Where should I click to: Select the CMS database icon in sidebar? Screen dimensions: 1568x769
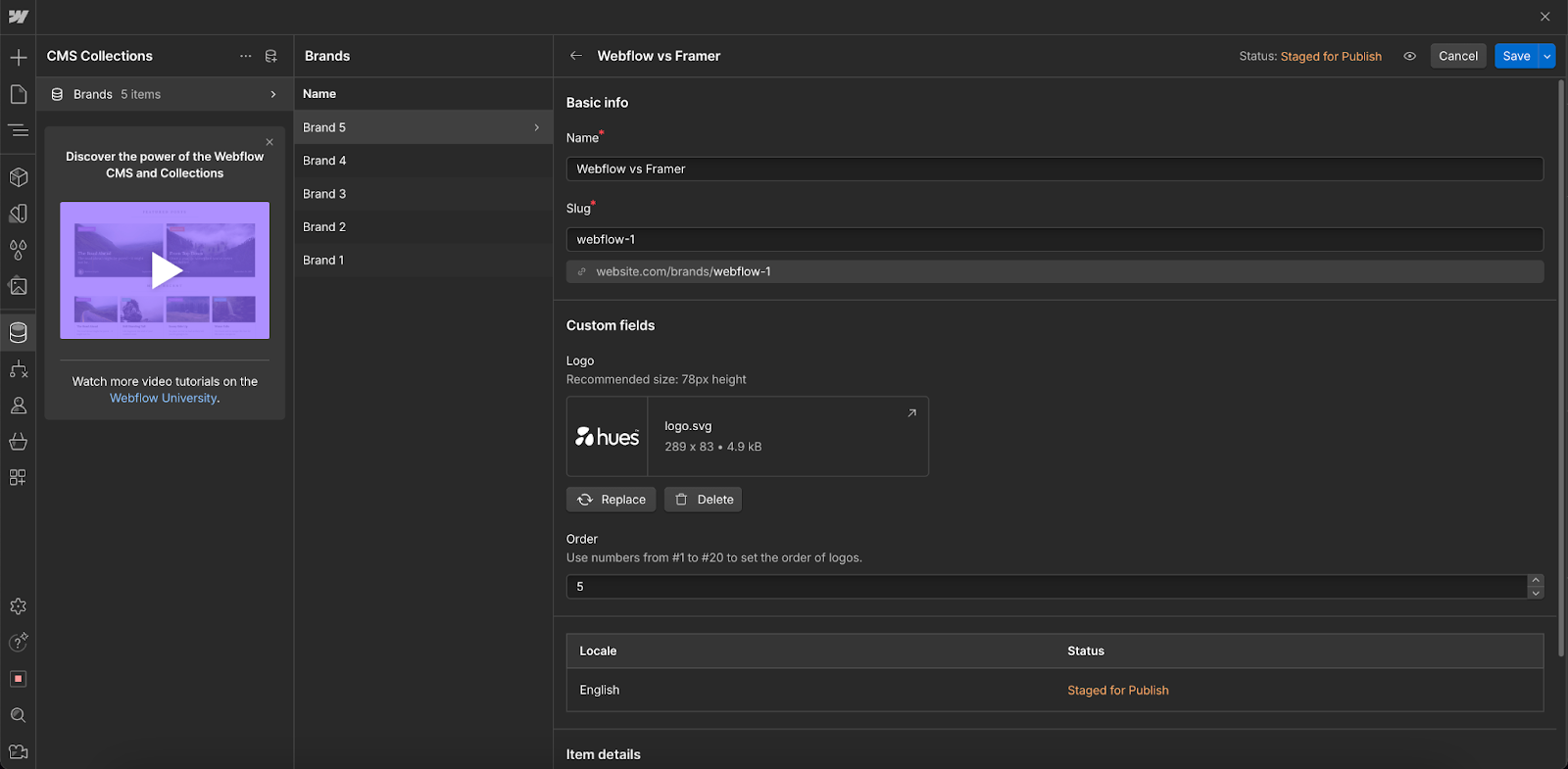click(x=18, y=333)
